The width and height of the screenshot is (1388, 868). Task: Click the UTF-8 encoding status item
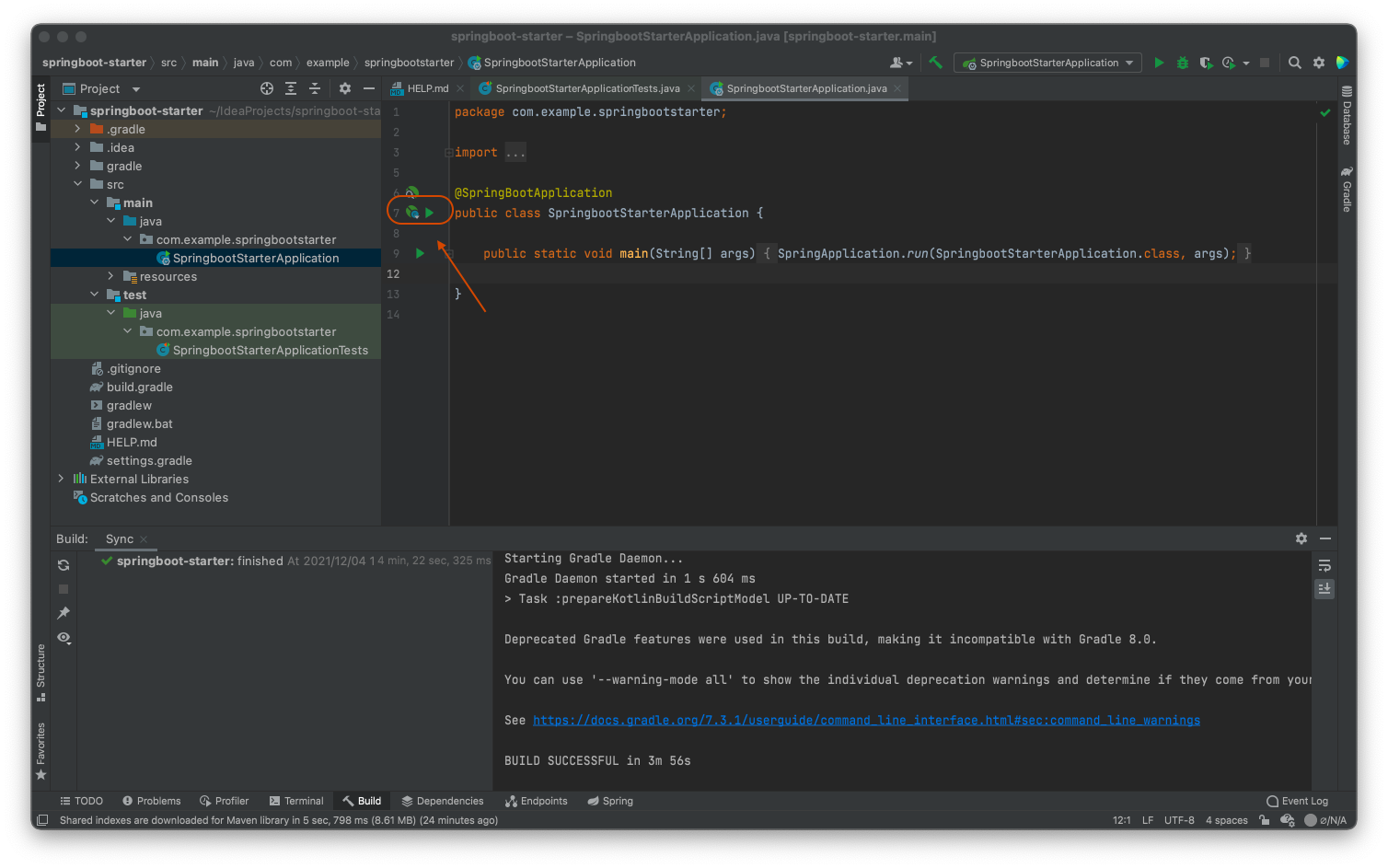tap(1179, 820)
